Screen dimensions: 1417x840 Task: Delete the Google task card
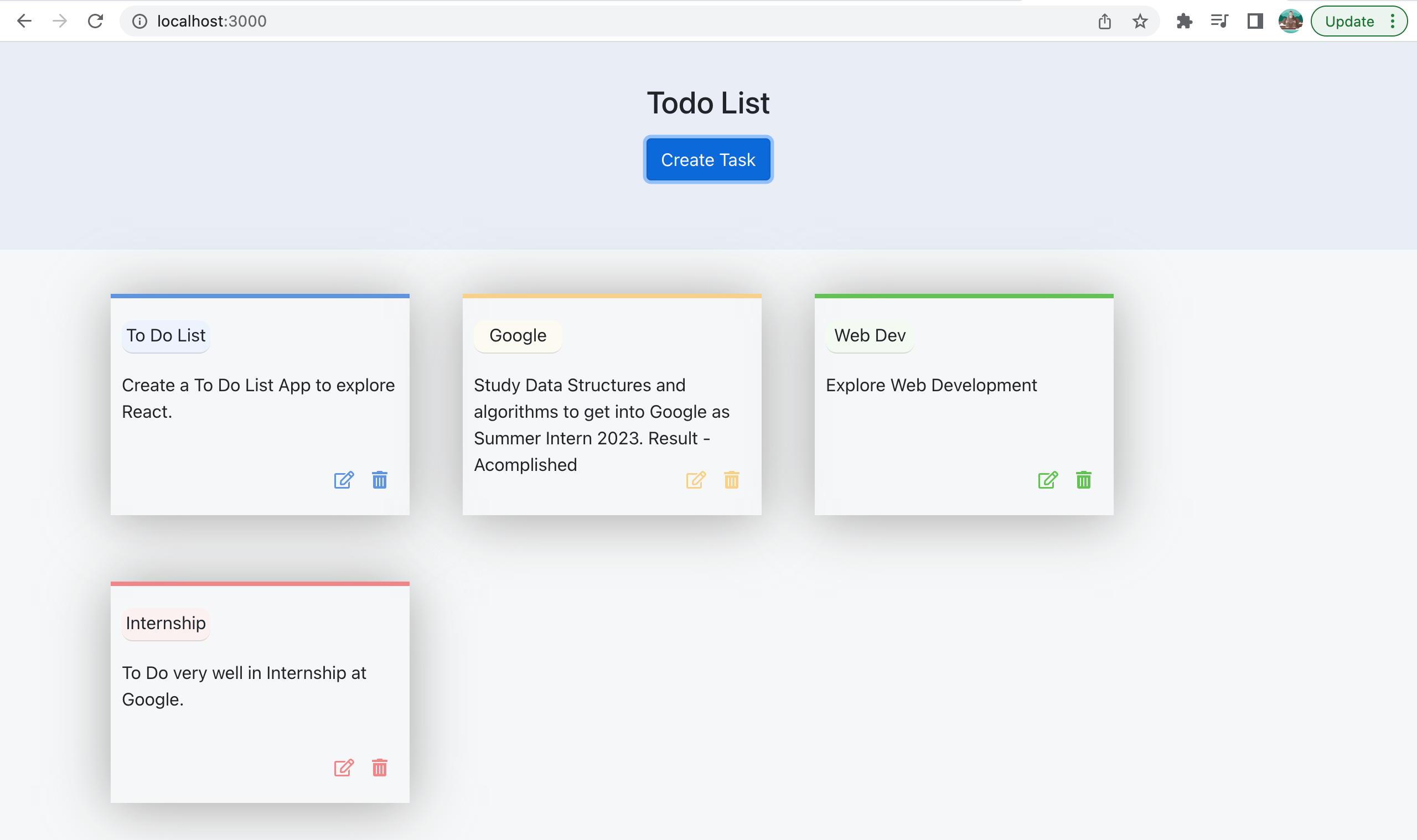(731, 480)
